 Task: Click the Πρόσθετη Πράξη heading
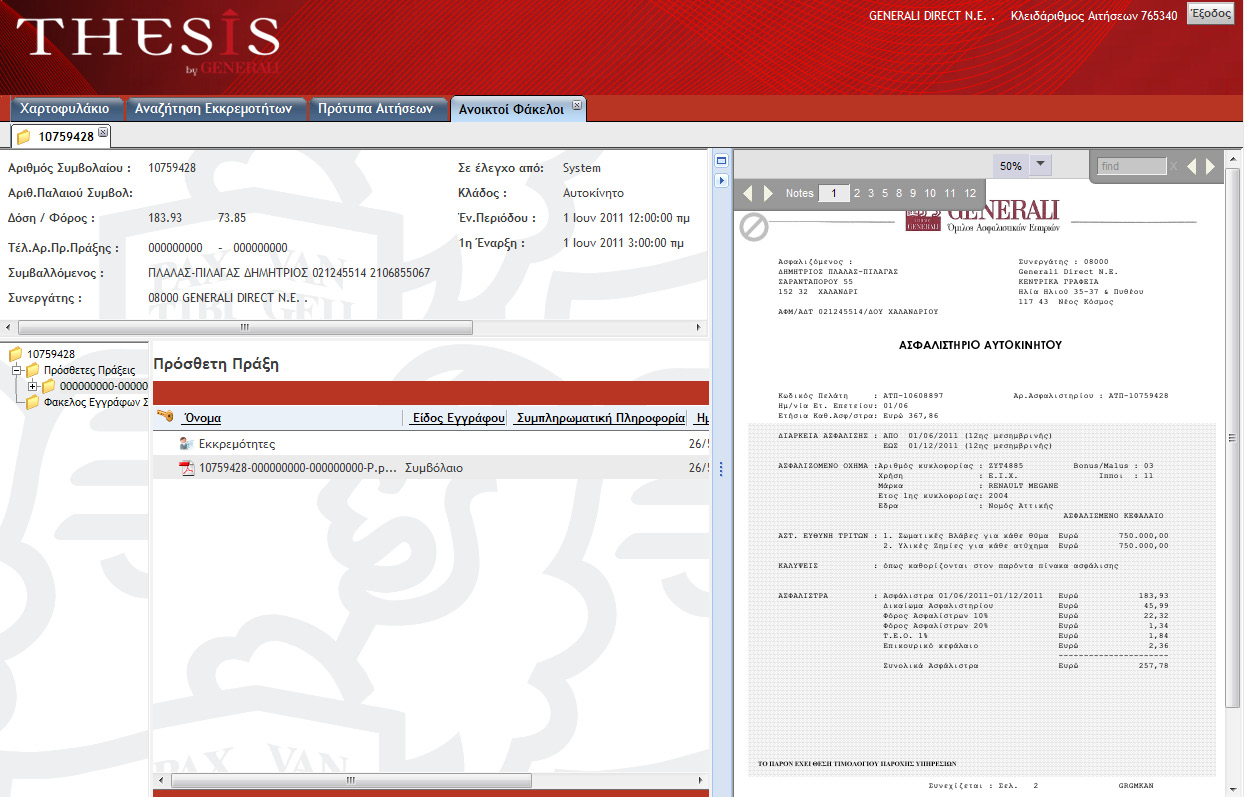tap(216, 364)
